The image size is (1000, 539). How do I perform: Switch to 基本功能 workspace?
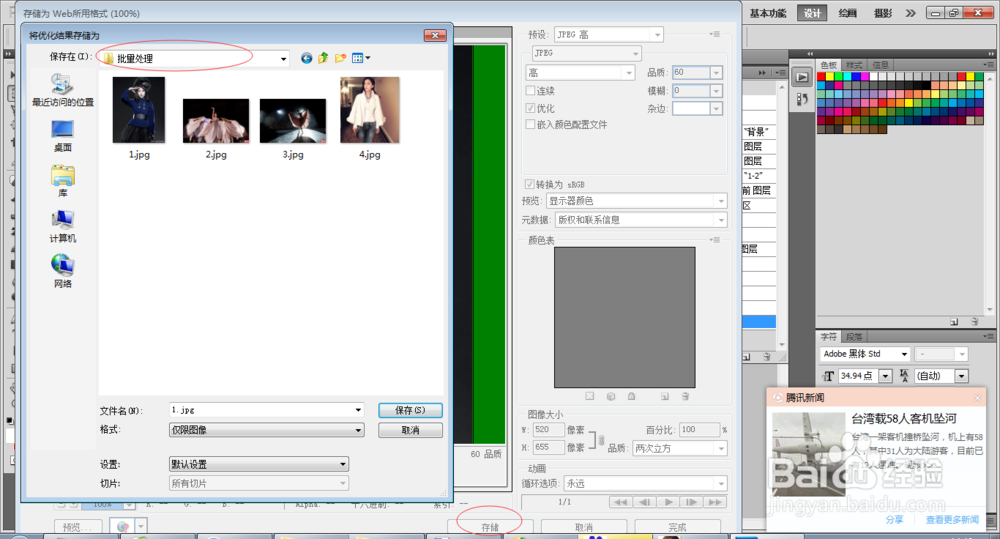[x=768, y=13]
